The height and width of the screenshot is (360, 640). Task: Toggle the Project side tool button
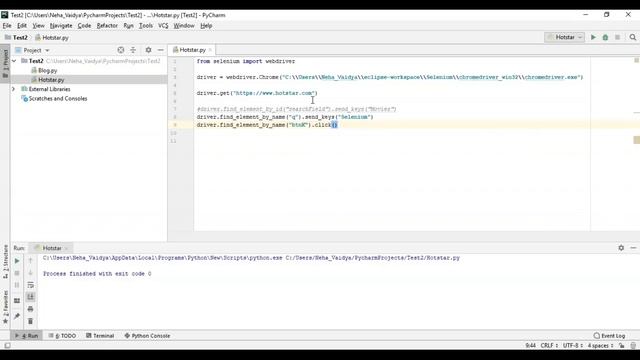tap(5, 63)
